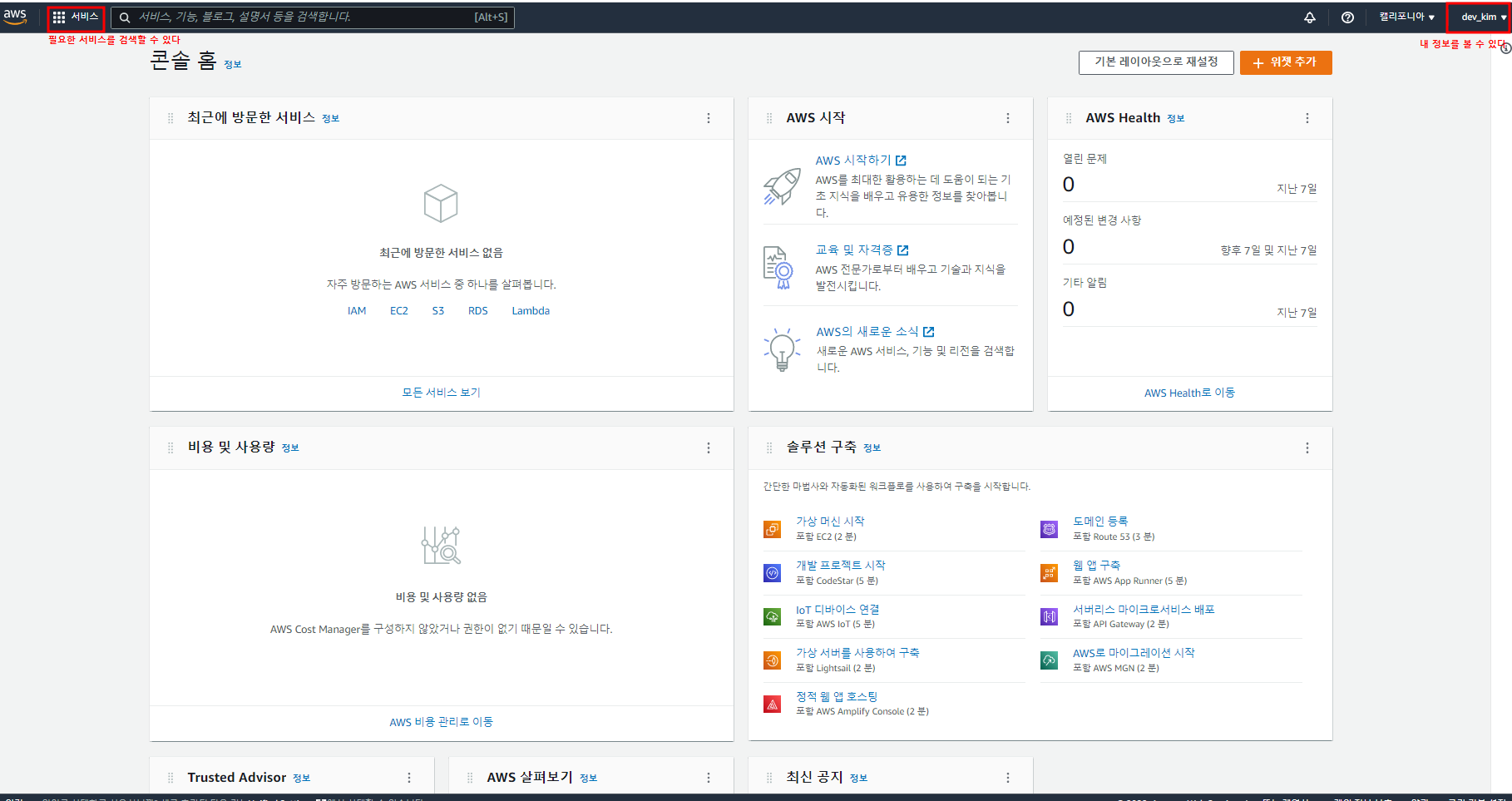Open 비용 및 사용량 정보 link
Viewport: 1512px width, 801px height.
(290, 448)
